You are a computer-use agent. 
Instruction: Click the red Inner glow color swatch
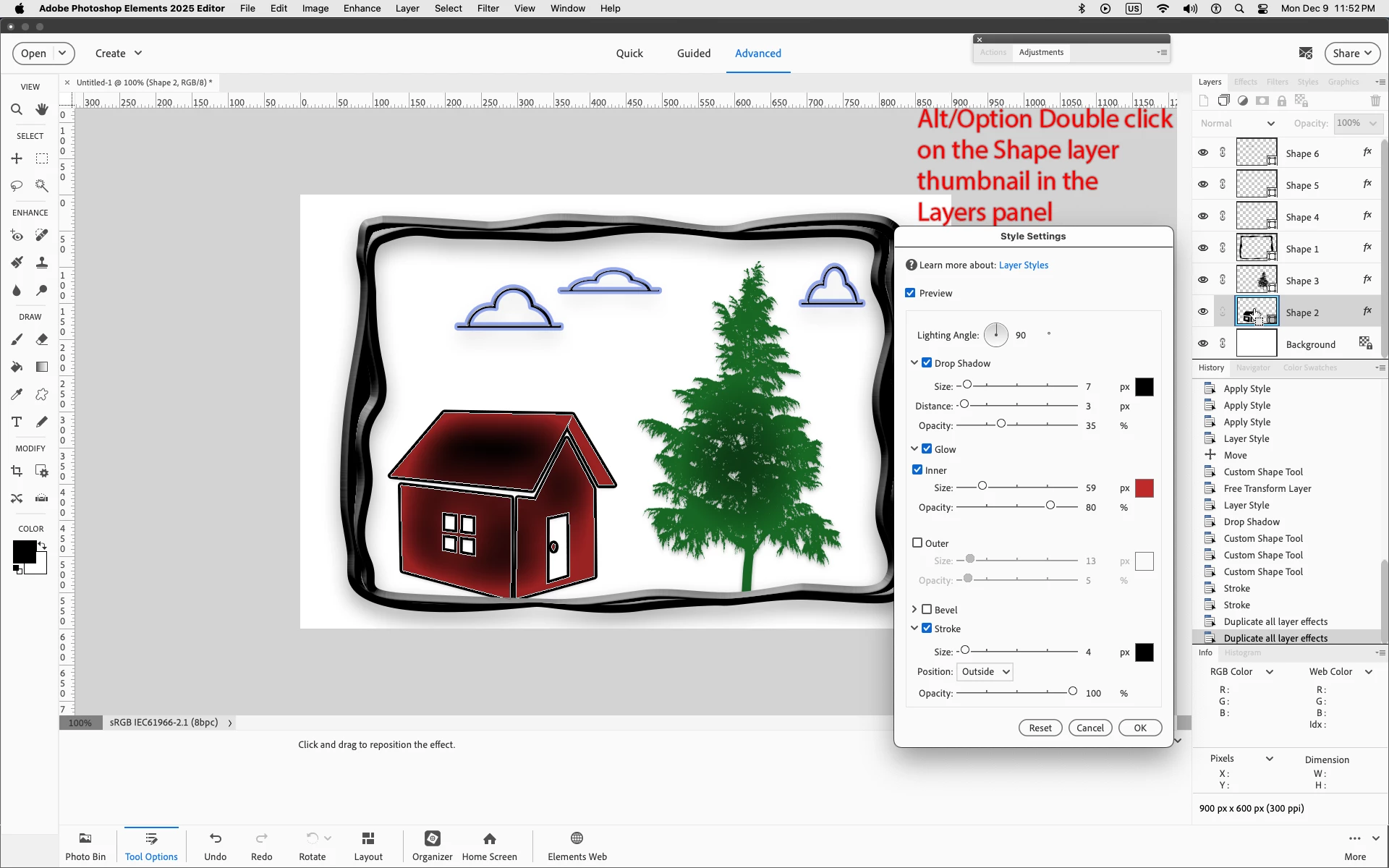pyautogui.click(x=1144, y=488)
